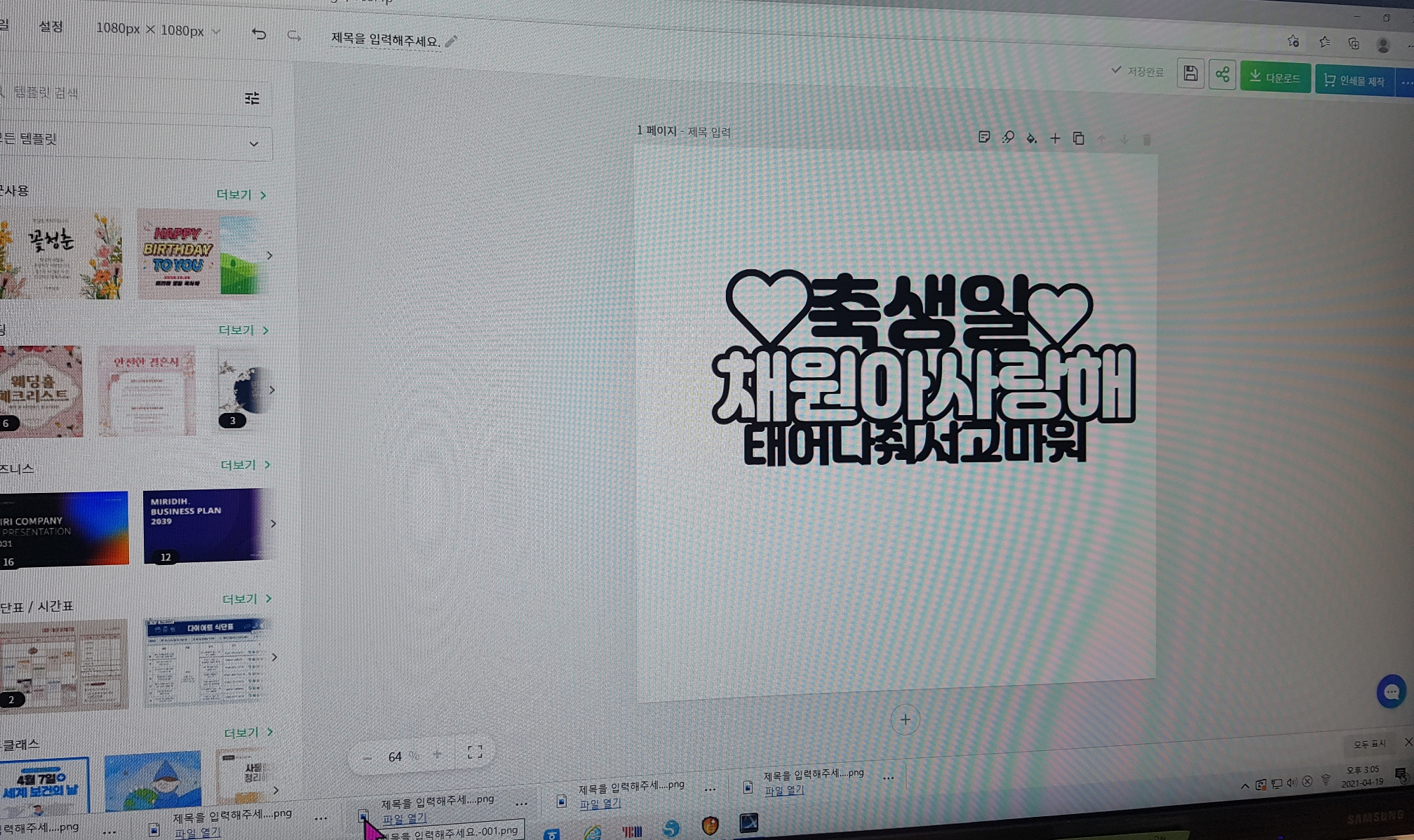Zoom out with the minus button
The image size is (1414, 840).
[x=367, y=757]
